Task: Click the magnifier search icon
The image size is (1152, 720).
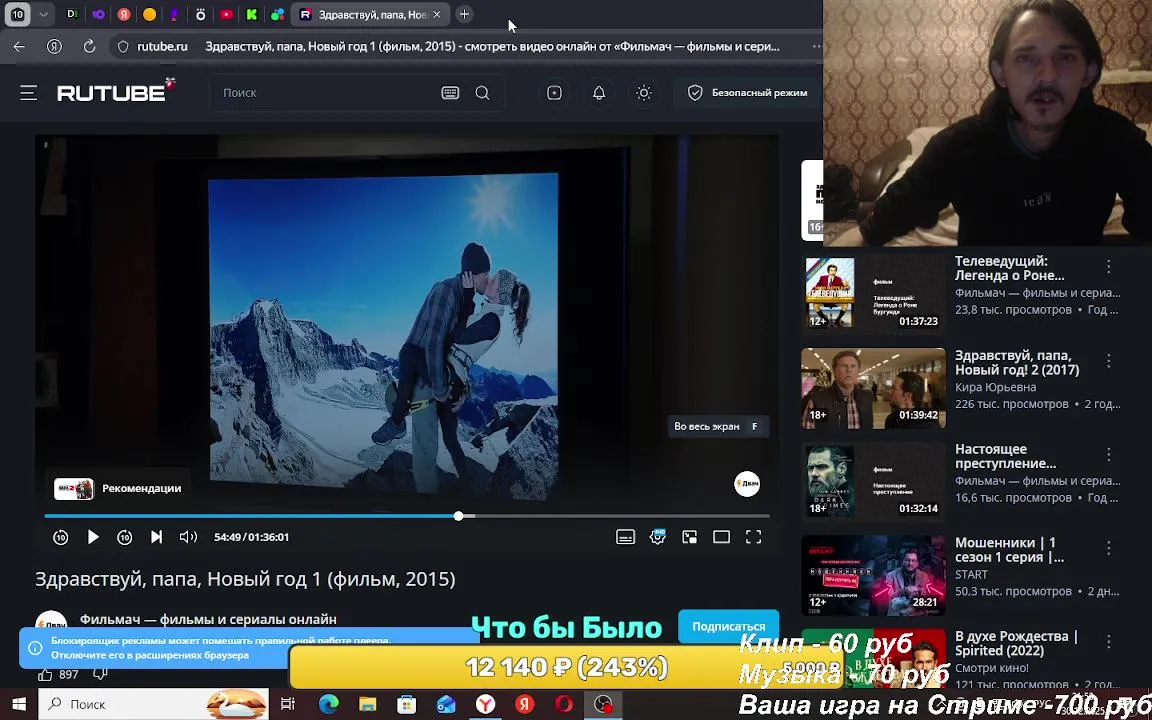Action: click(x=483, y=93)
